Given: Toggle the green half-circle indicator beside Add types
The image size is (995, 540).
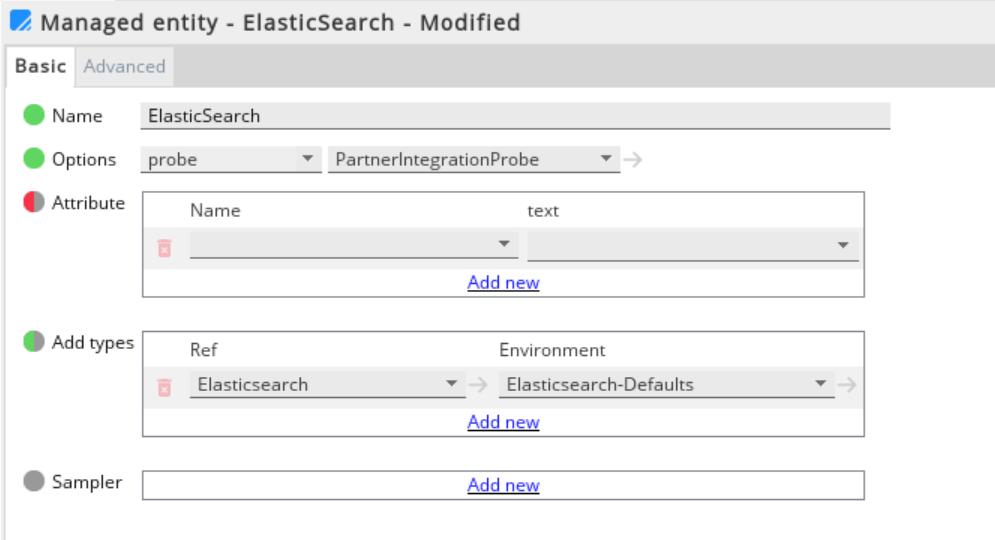Looking at the screenshot, I should pos(34,341).
